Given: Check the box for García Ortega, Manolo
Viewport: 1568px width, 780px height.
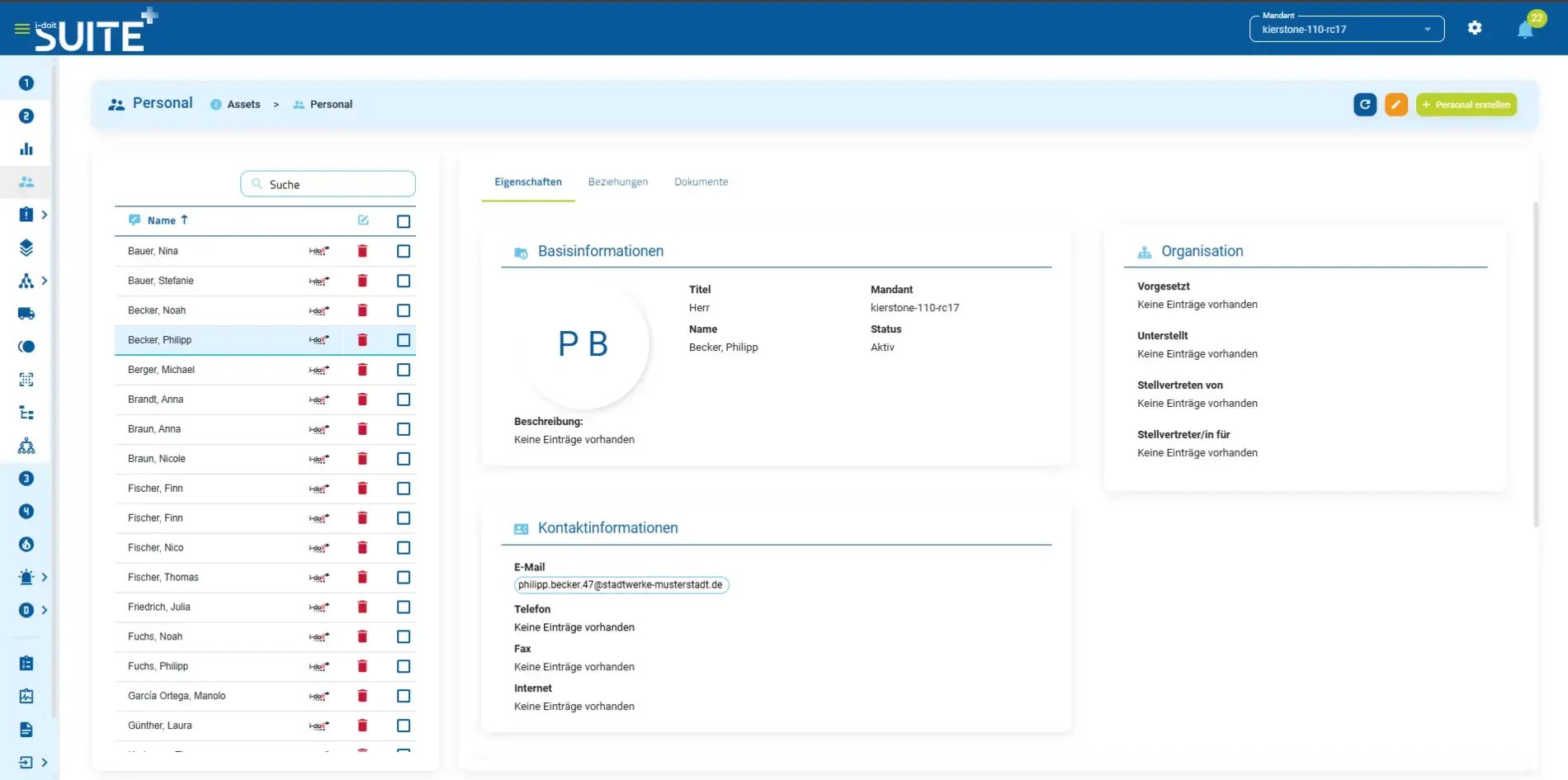Looking at the screenshot, I should click(x=404, y=696).
